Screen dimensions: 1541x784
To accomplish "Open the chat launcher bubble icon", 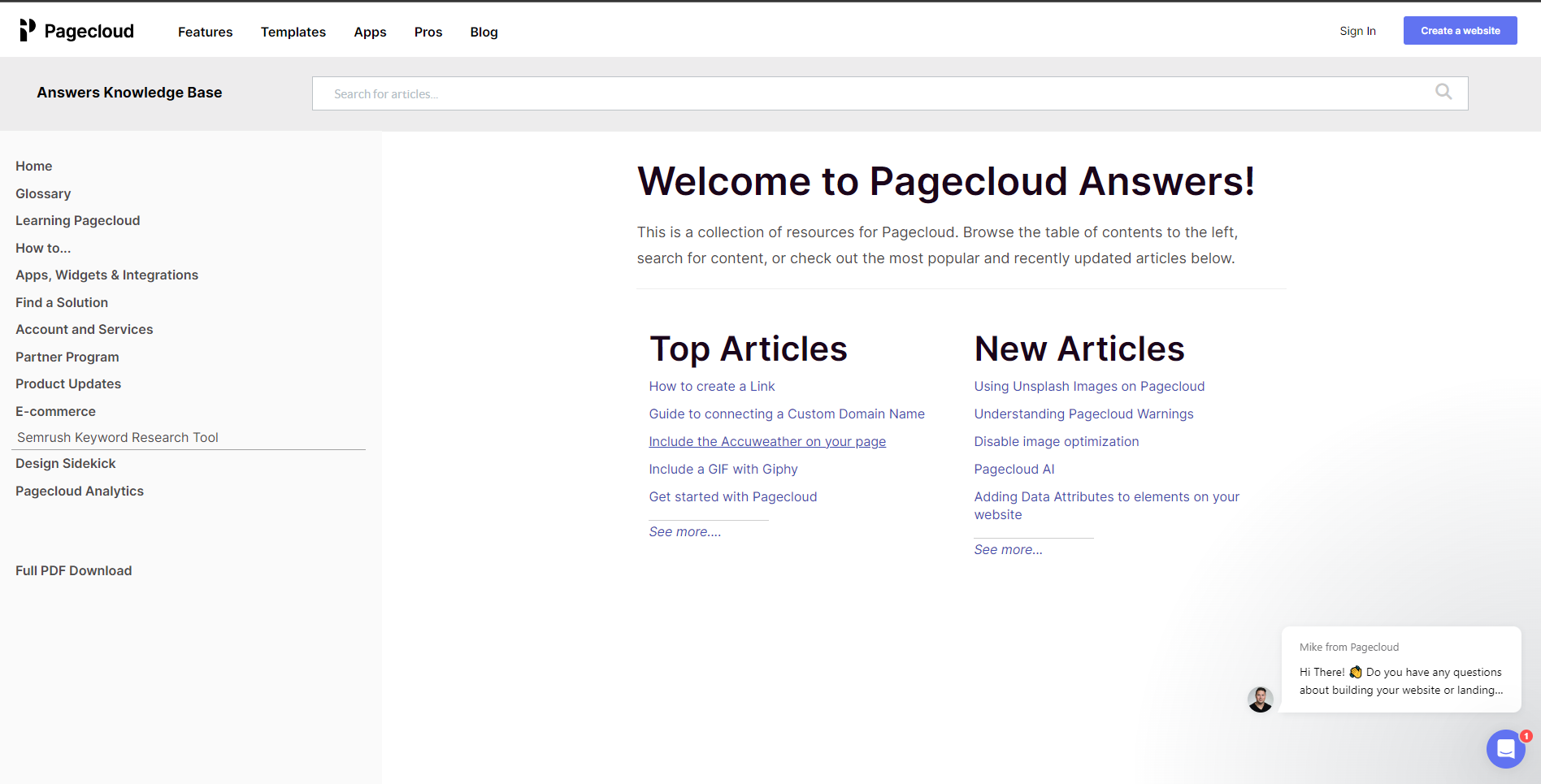I will [x=1506, y=749].
